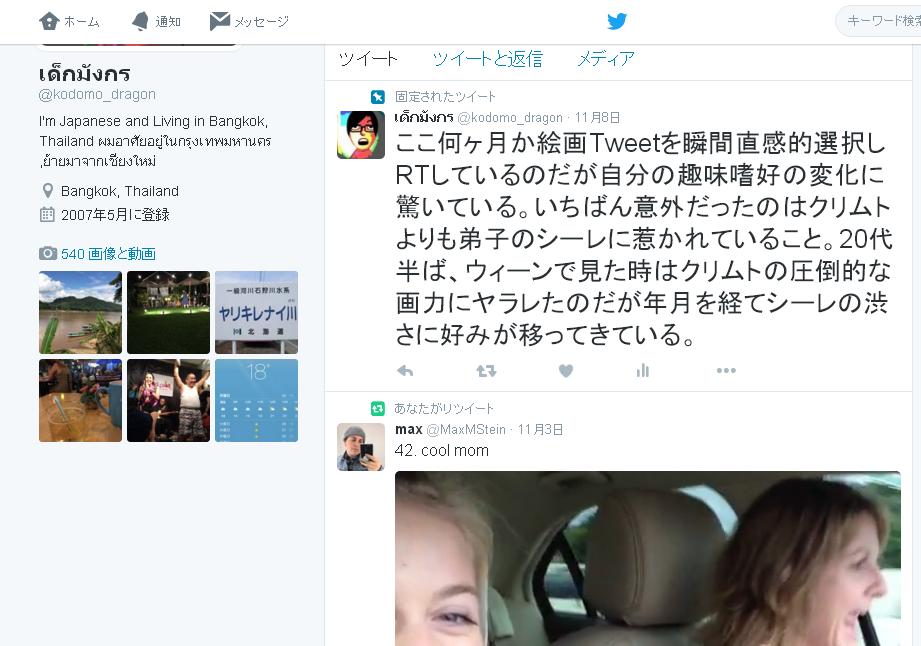Switch to メディア tab
The width and height of the screenshot is (921, 646).
(606, 59)
